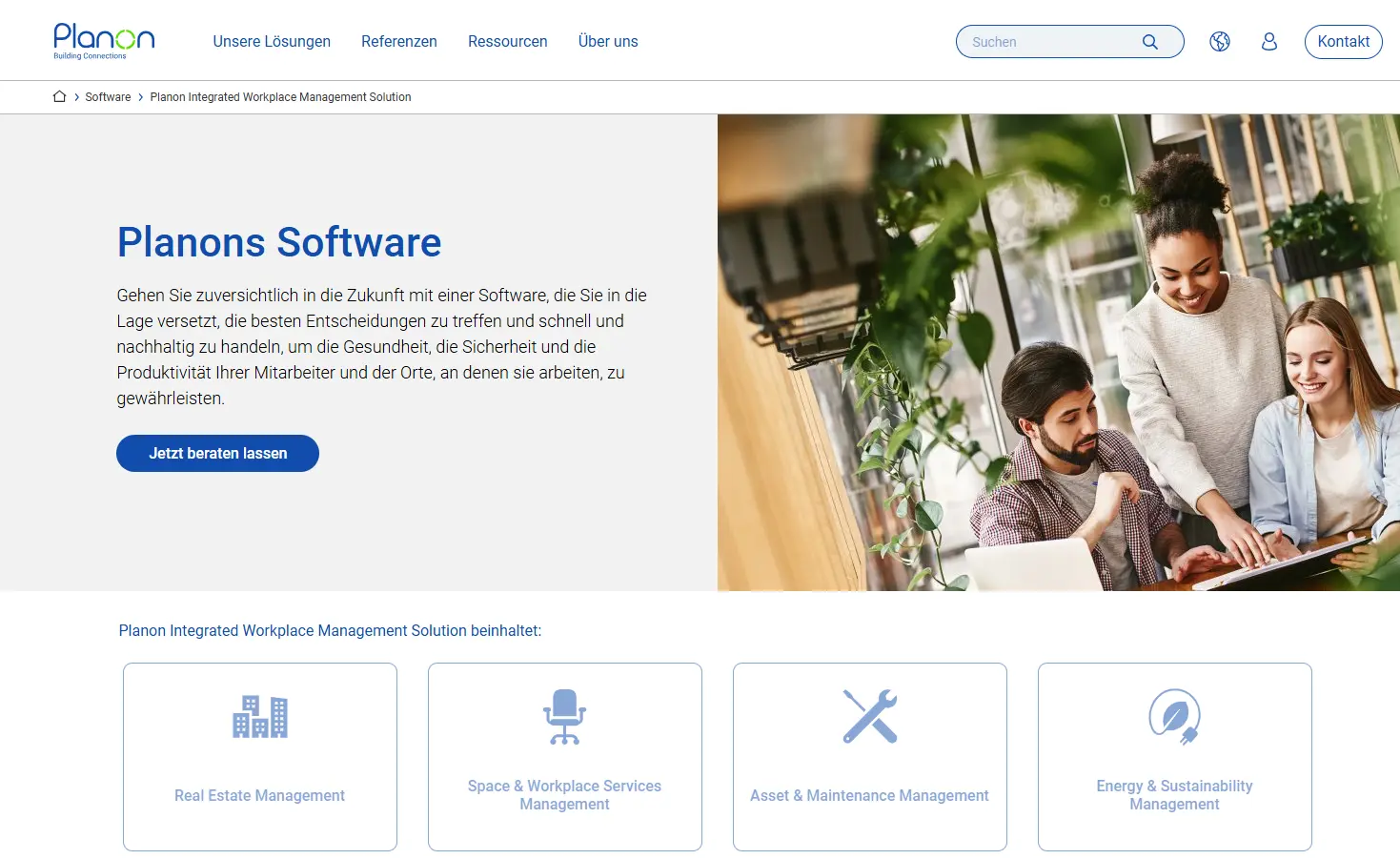Click the home breadcrumb icon
The image size is (1400, 859).
pos(59,96)
